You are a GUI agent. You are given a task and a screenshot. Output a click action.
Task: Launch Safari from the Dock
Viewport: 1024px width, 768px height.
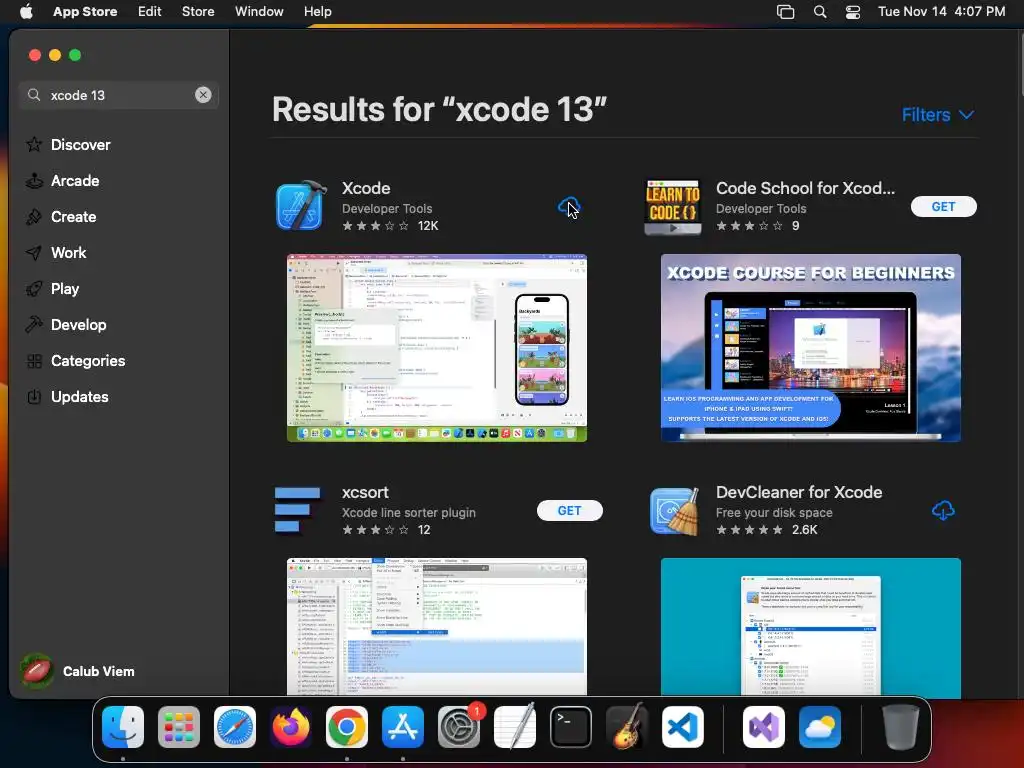click(235, 727)
